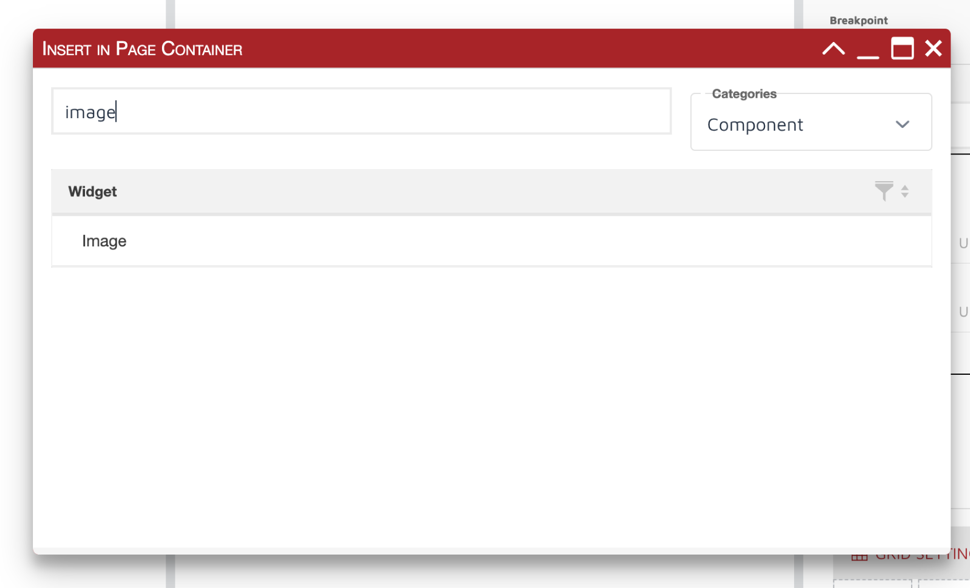Image resolution: width=970 pixels, height=588 pixels.
Task: Click the search input containing the word image
Action: point(360,111)
